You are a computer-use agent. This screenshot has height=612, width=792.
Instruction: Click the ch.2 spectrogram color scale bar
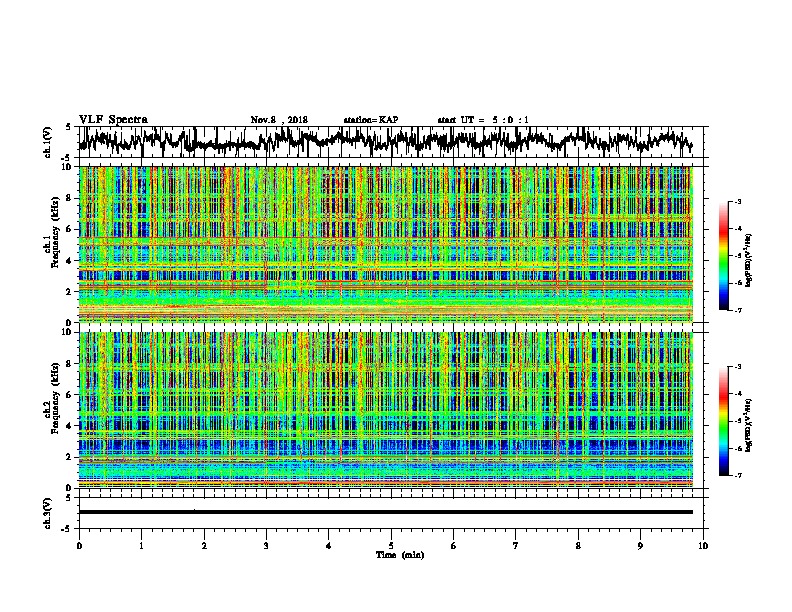pyautogui.click(x=723, y=421)
